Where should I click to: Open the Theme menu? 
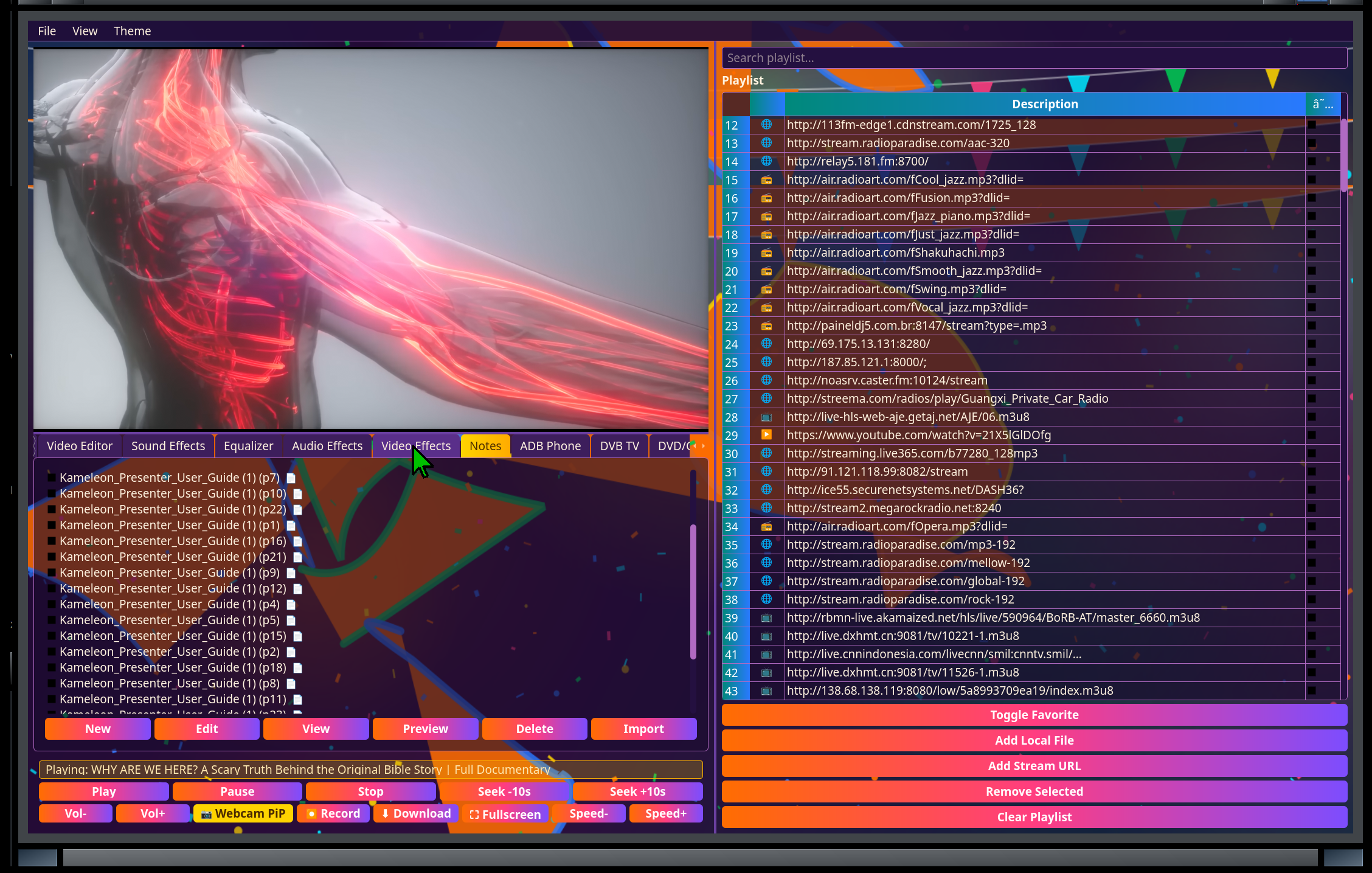tap(132, 31)
